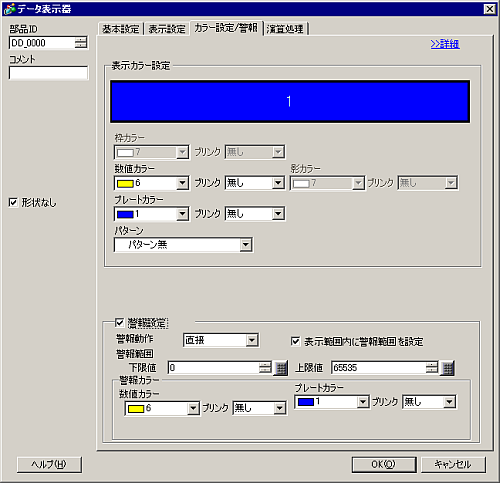Switch to the 演算処理 tab

pos(285,29)
